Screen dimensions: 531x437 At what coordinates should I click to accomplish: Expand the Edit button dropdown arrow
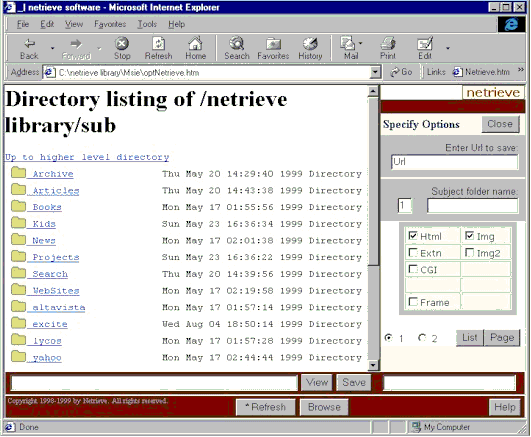448,48
